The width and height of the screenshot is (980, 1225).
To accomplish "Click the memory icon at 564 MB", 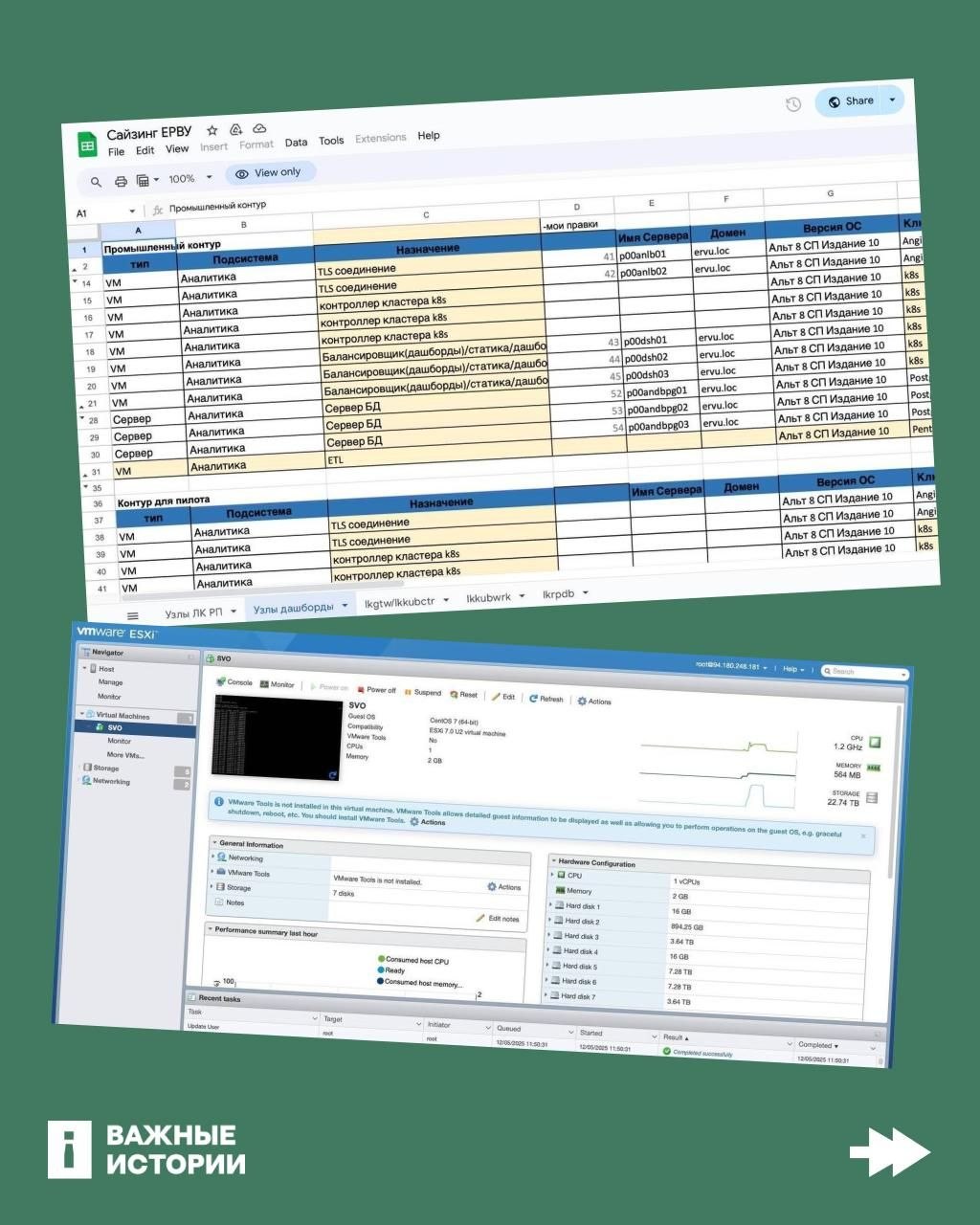I will click(x=873, y=768).
